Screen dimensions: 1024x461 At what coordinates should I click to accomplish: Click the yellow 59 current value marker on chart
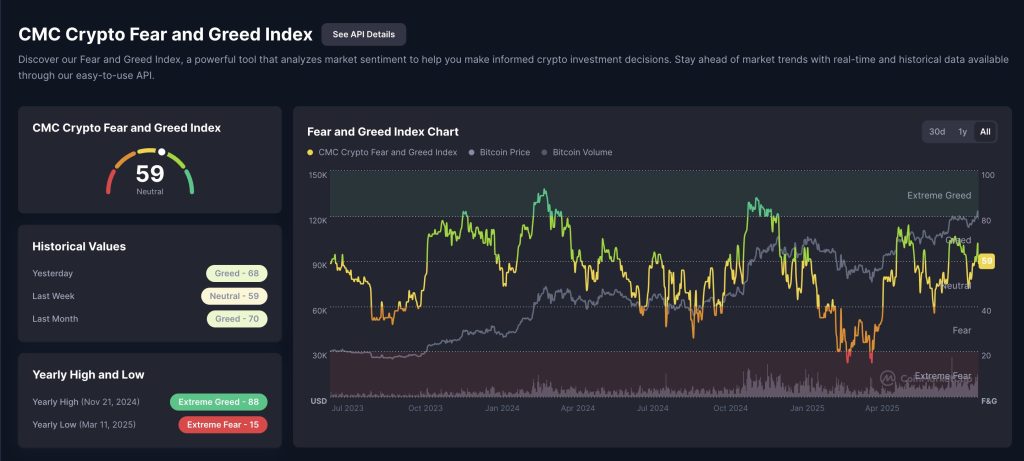pos(986,261)
